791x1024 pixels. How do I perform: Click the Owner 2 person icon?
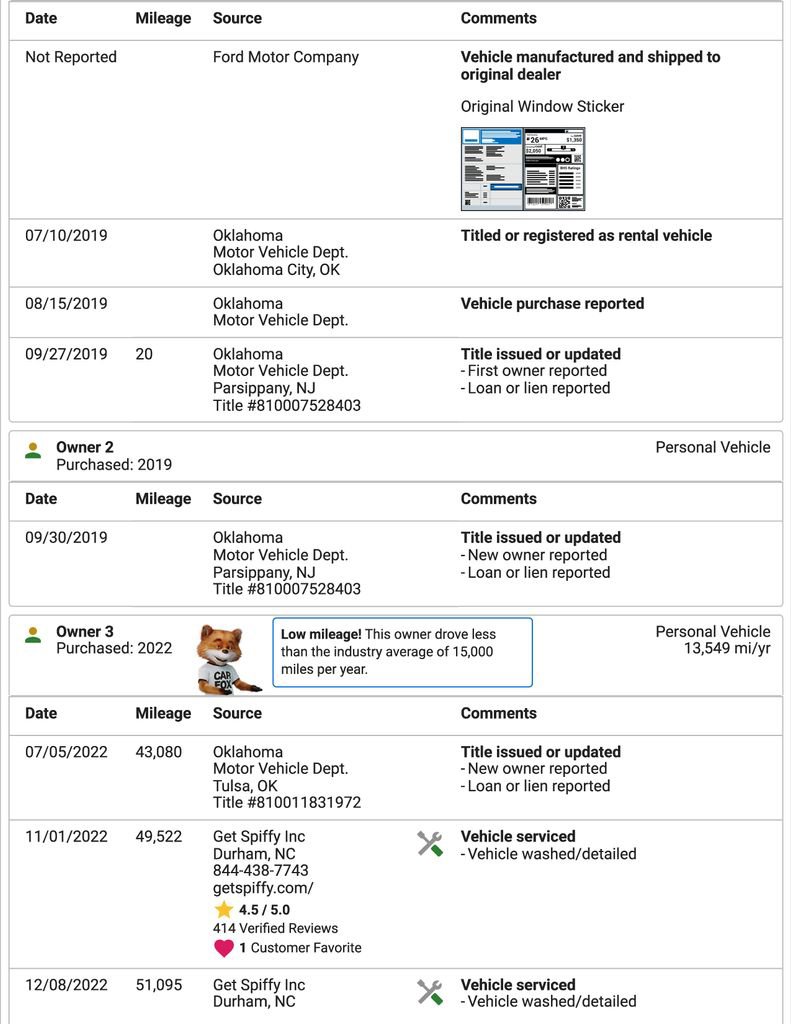click(x=33, y=451)
